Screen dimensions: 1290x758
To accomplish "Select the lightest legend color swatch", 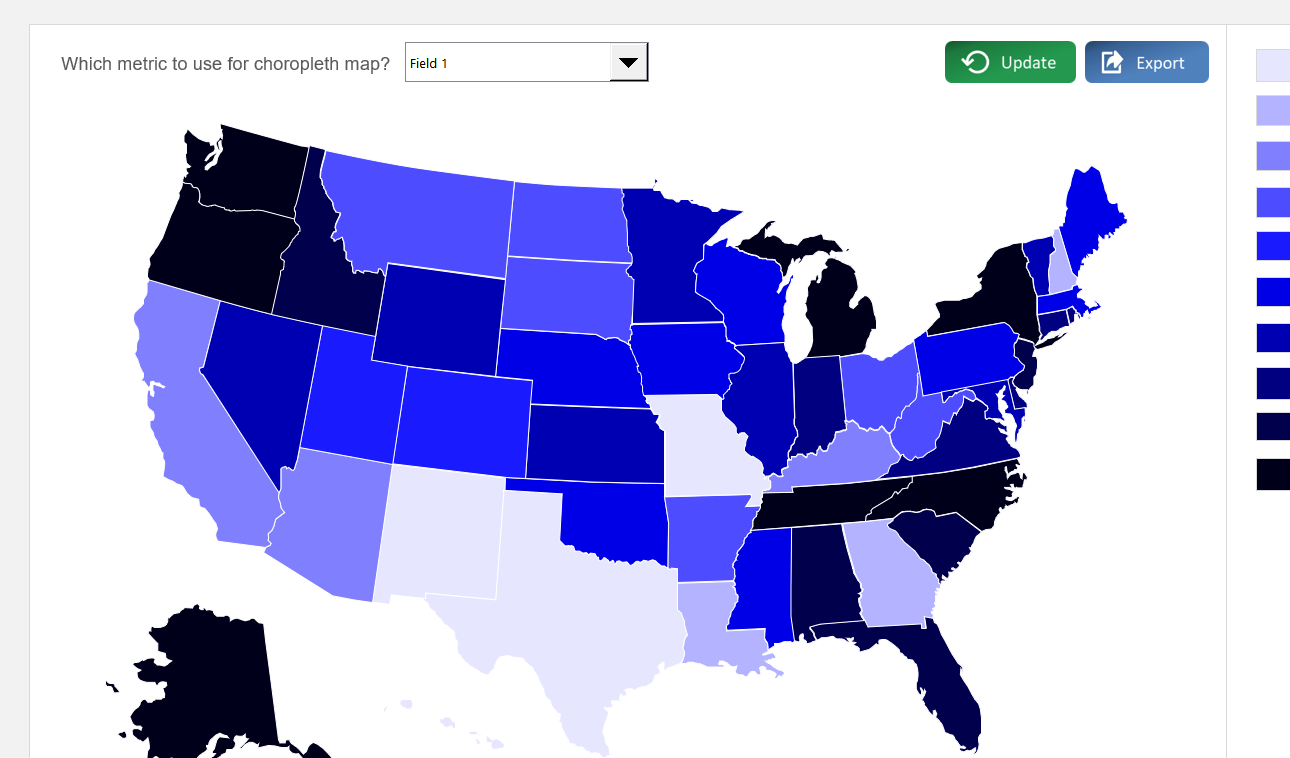I will coord(1272,64).
